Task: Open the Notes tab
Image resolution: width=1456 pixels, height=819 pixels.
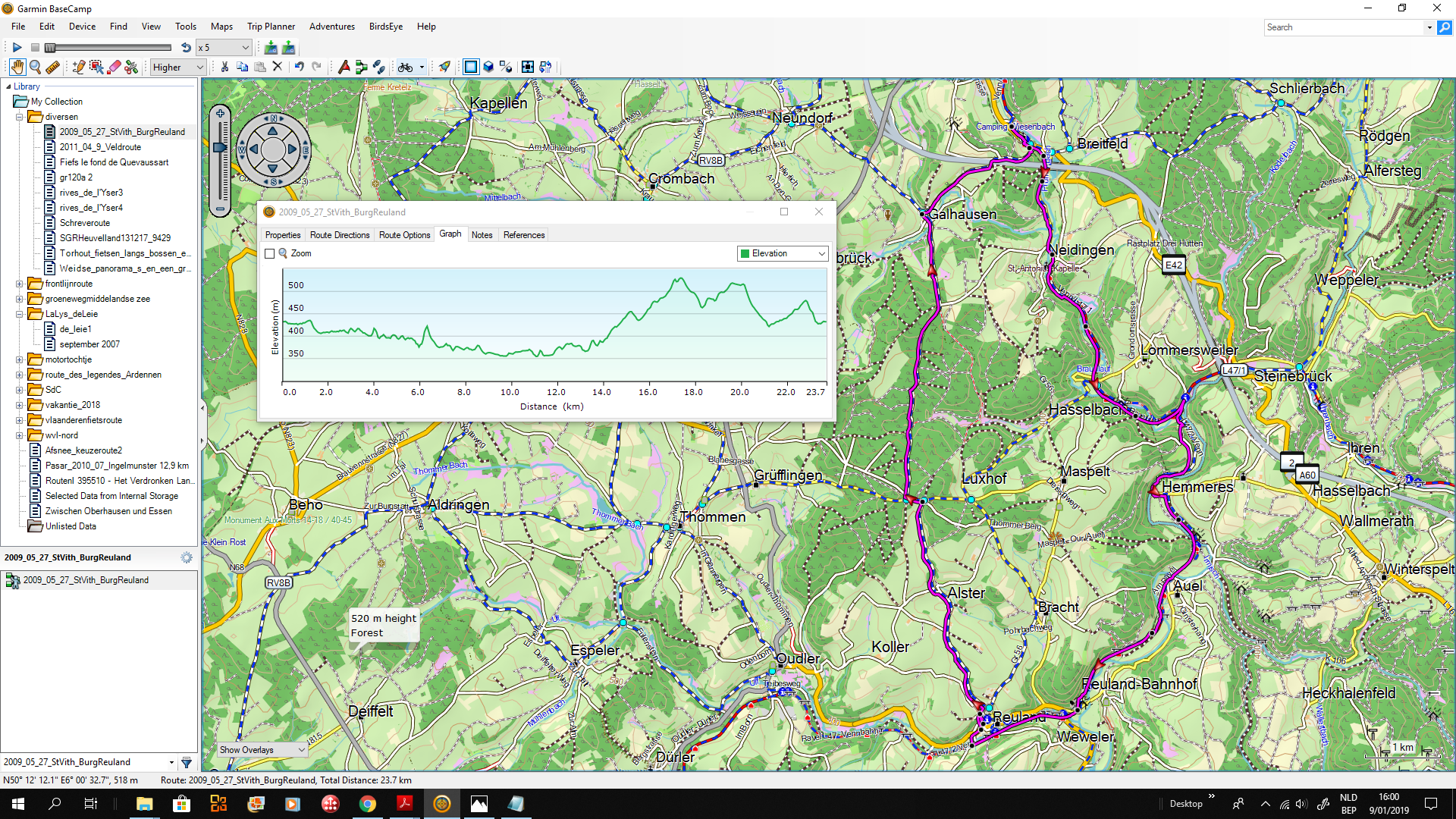Action: pyautogui.click(x=482, y=235)
